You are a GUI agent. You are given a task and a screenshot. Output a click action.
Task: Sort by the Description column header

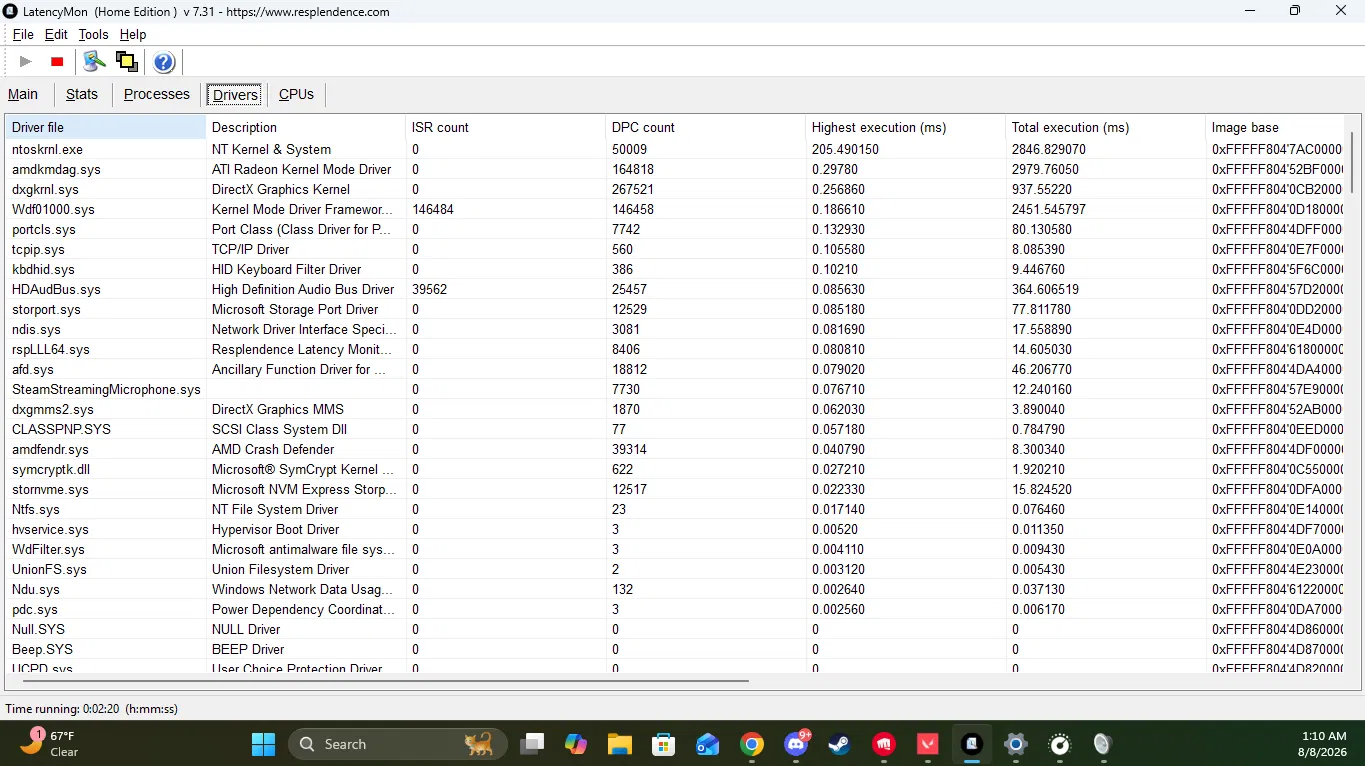(x=306, y=127)
